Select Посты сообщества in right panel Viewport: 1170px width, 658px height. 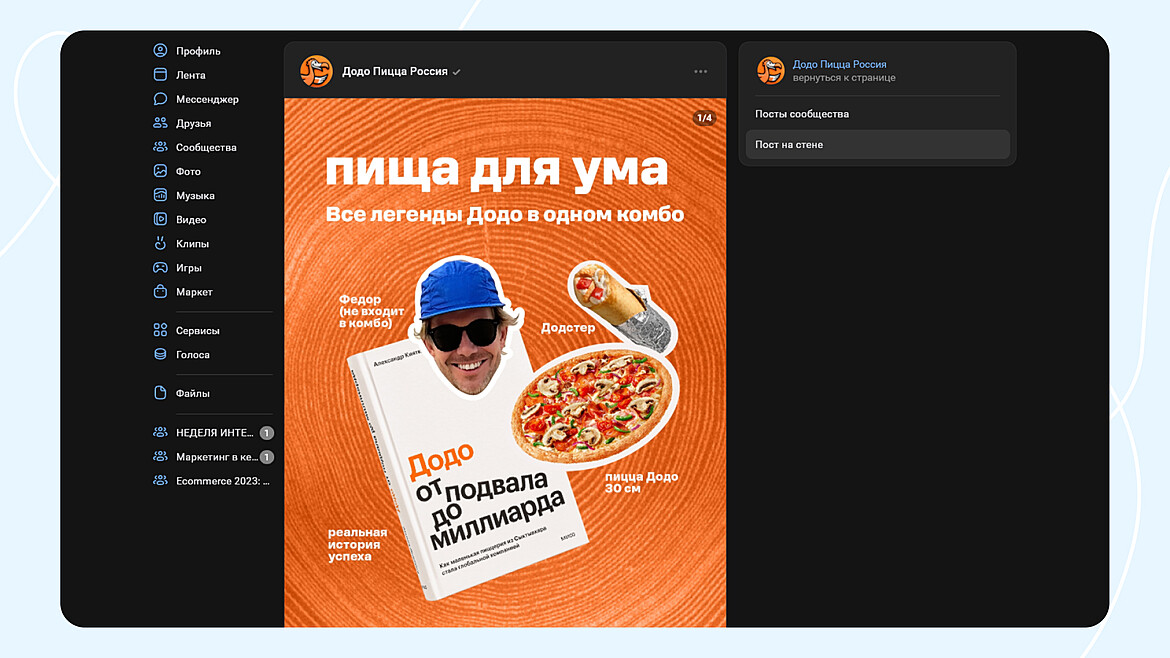pos(802,114)
